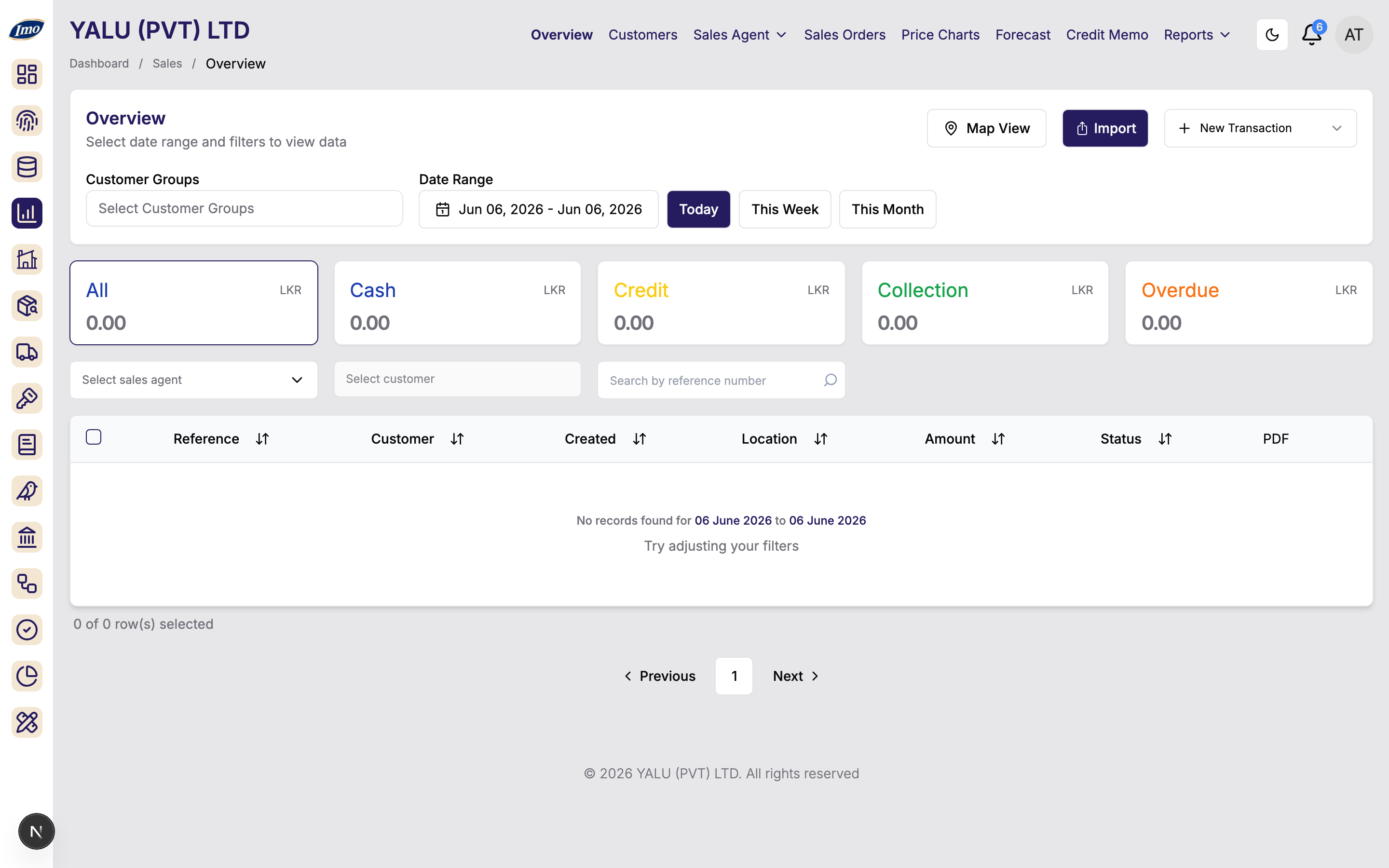
Task: Click the Imo logo
Action: pyautogui.click(x=27, y=29)
